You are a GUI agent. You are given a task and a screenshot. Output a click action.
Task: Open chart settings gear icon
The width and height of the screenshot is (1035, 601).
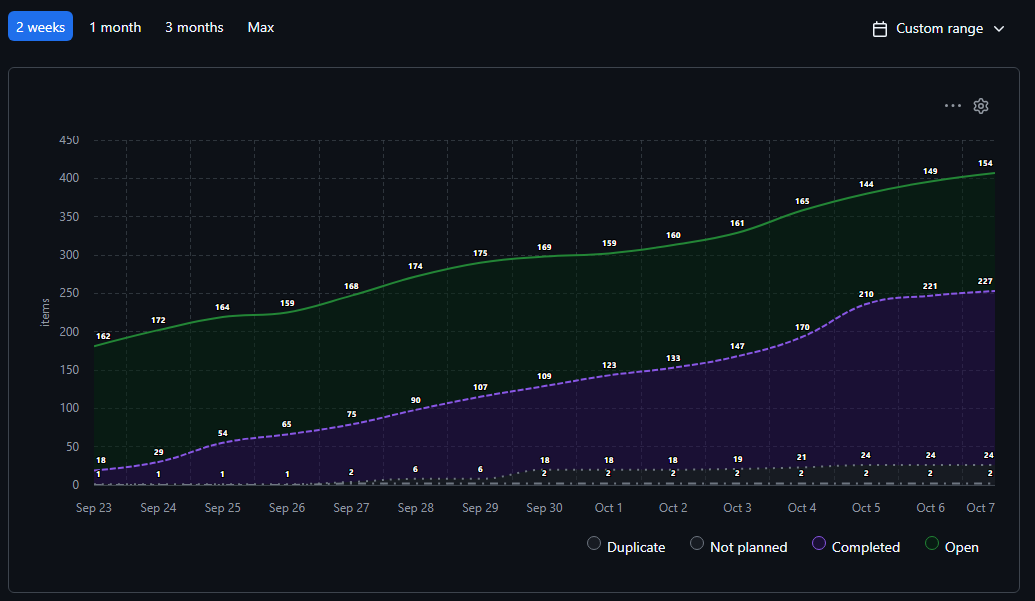click(x=981, y=106)
